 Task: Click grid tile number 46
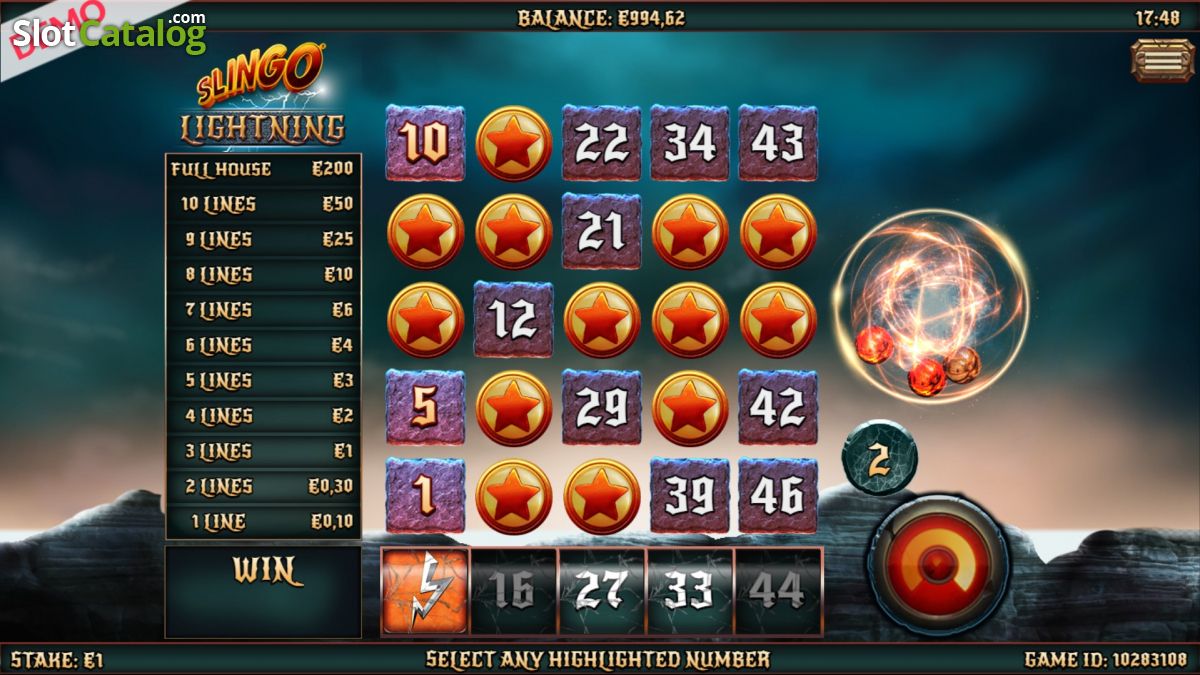777,495
